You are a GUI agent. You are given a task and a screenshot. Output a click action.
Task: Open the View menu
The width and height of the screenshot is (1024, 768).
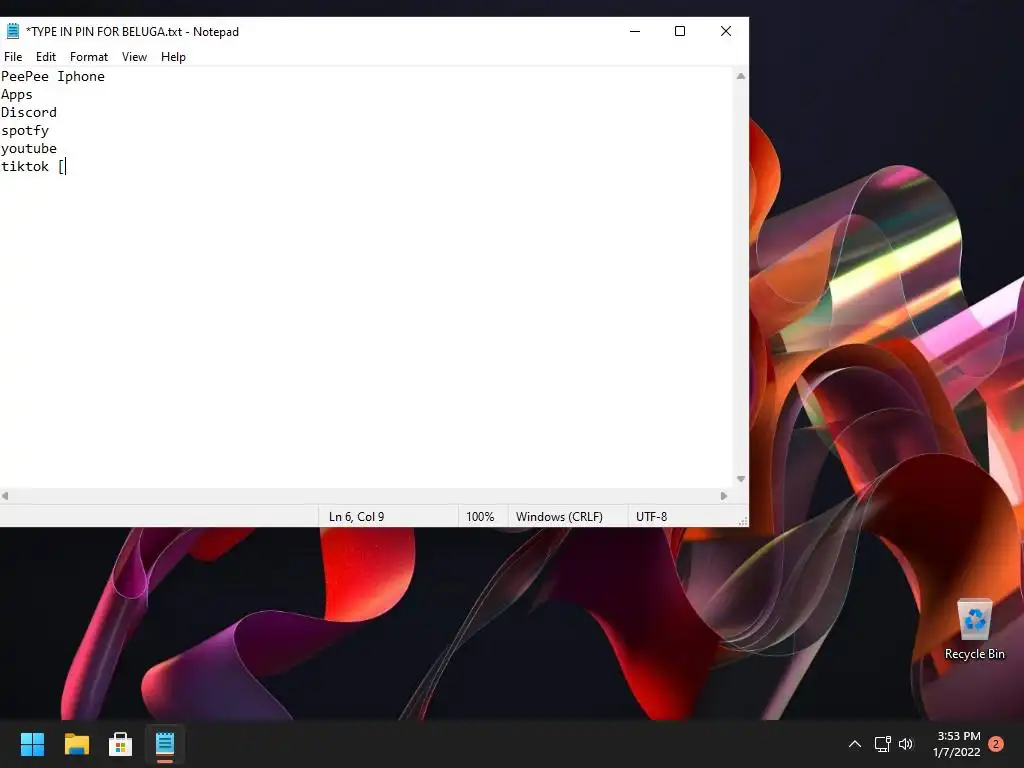135,57
